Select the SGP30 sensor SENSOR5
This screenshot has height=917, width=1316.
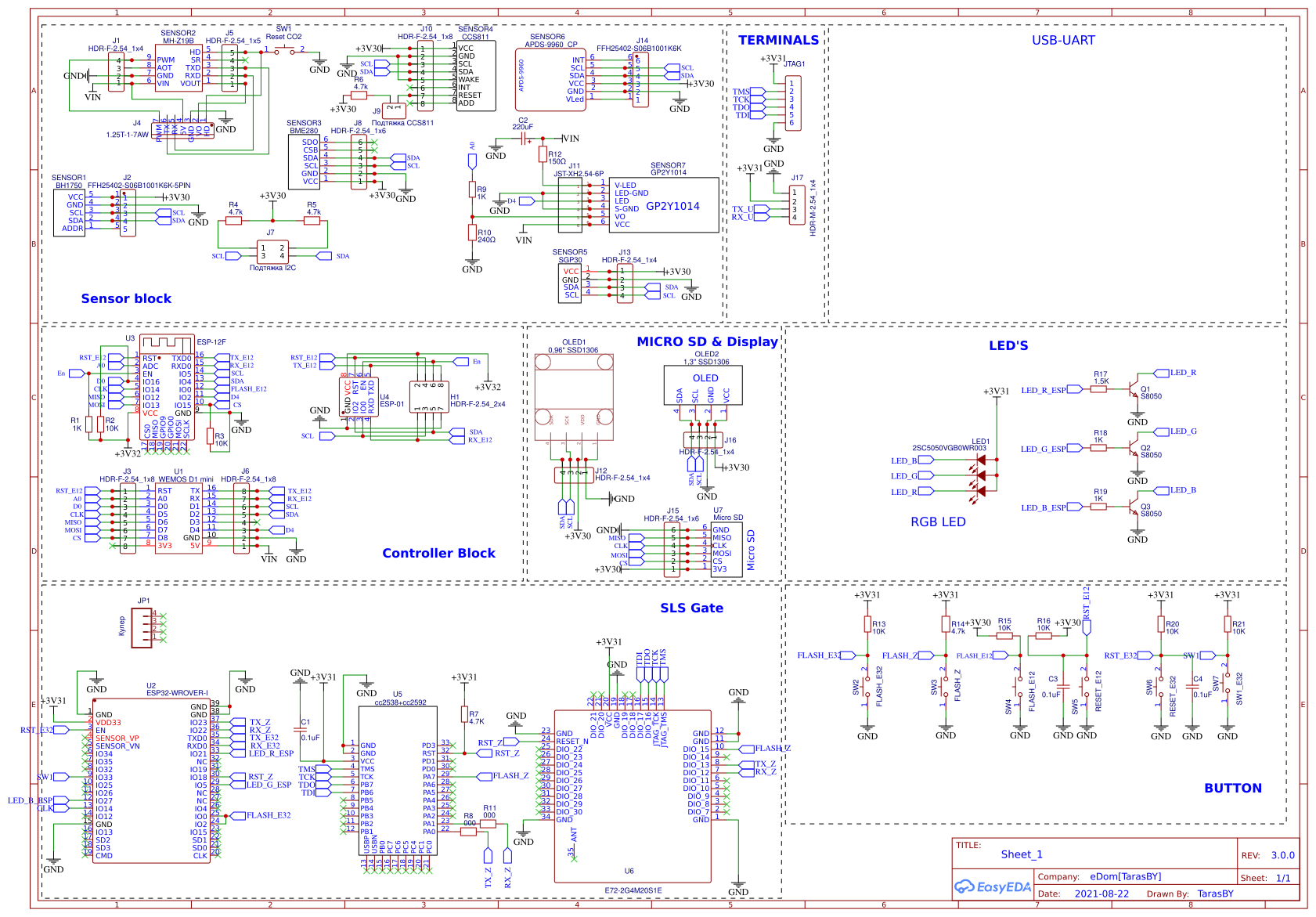click(x=570, y=282)
